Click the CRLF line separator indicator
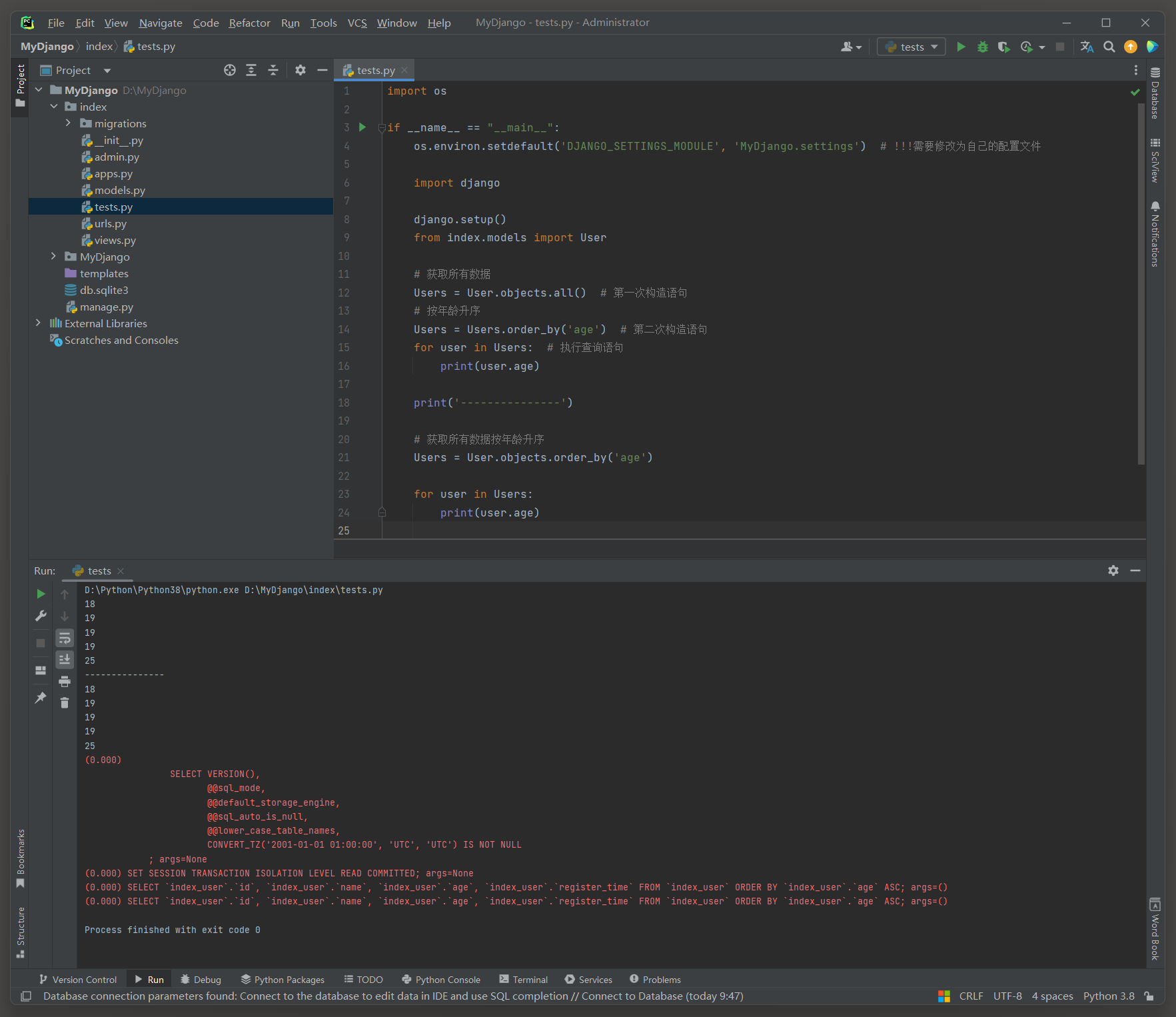Image resolution: width=1176 pixels, height=1017 pixels. point(971,996)
